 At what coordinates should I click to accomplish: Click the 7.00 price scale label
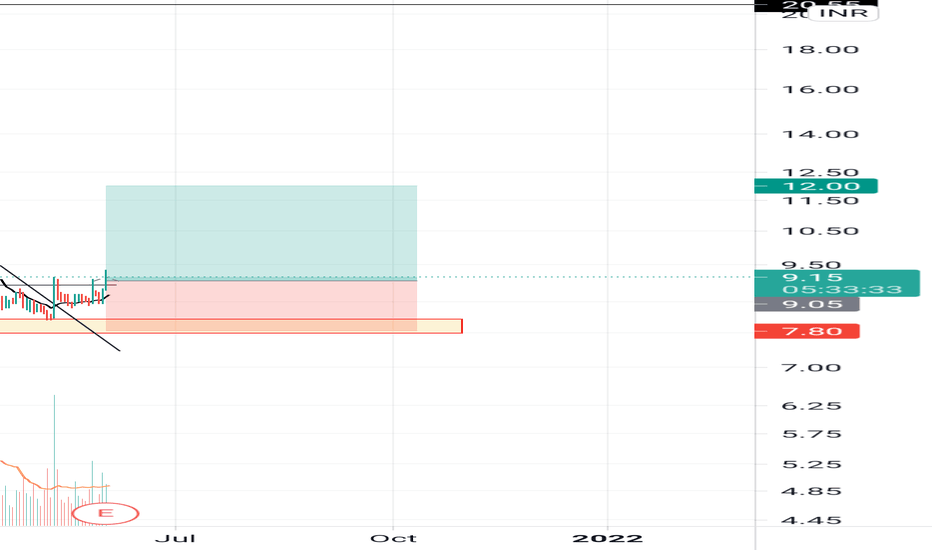[811, 367]
